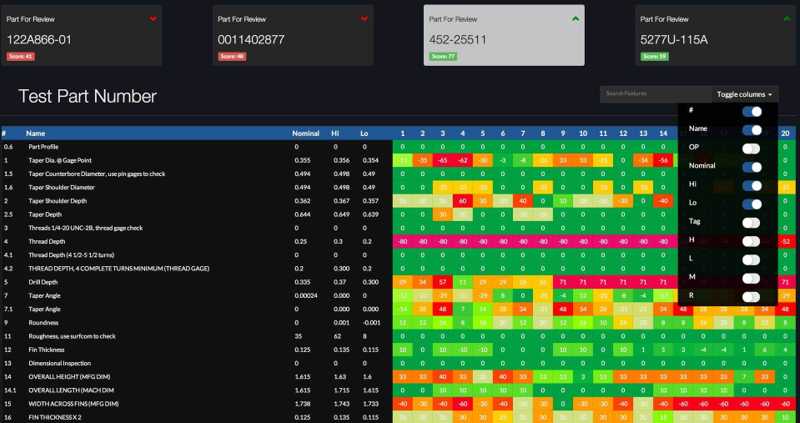Open the Toggle columns dropdown

point(744,94)
